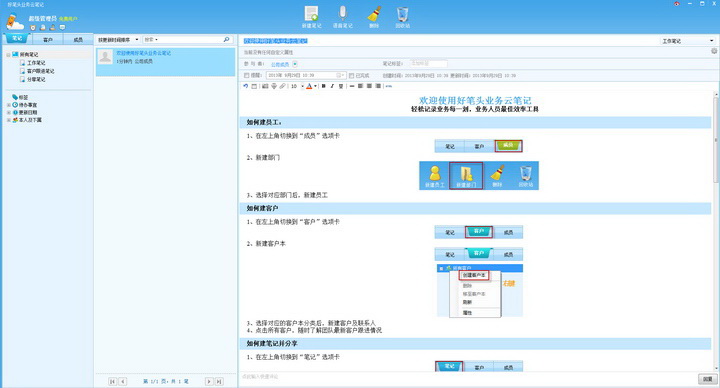720x388 pixels.
Task: Apply italic formatting with I icon
Action: [332, 86]
